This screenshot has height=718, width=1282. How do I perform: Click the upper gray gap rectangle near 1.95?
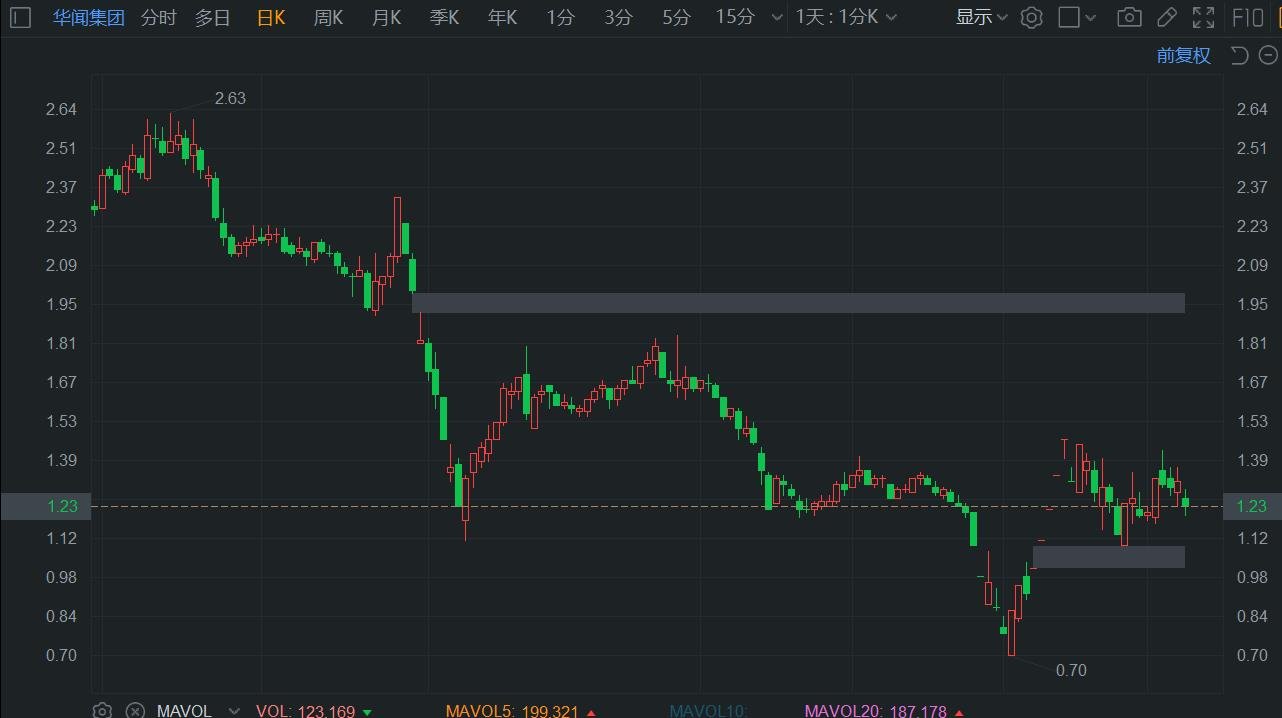point(798,303)
